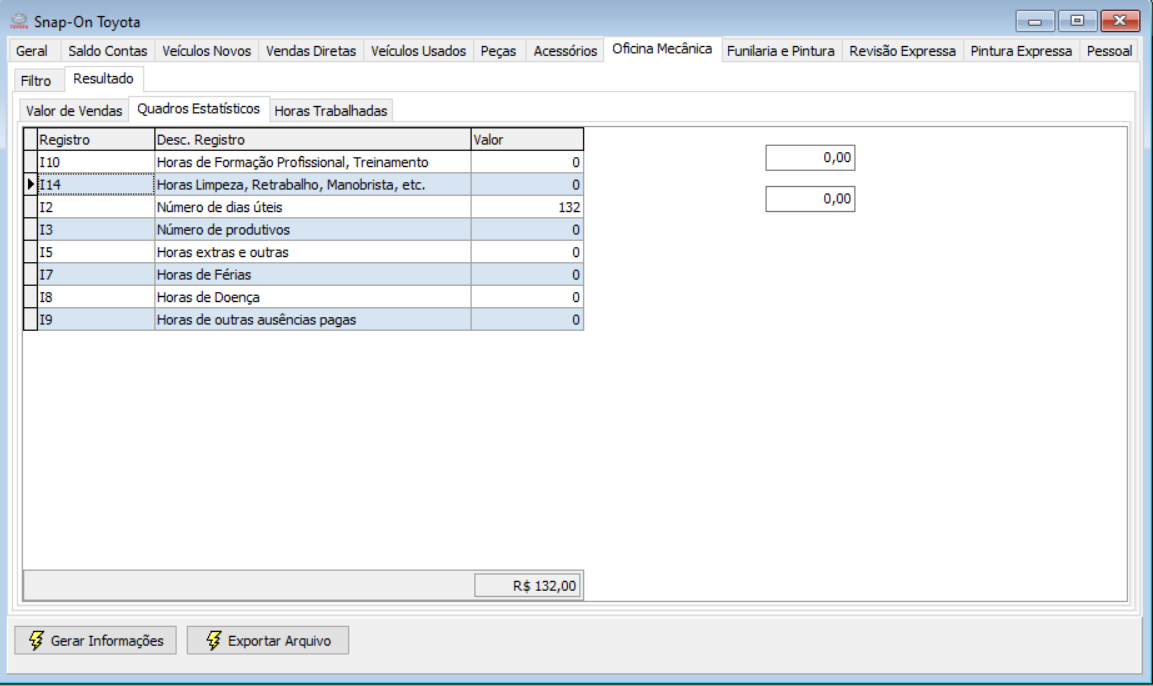The image size is (1153, 686).
Task: Click 'Número de produtivos' cell
Action: [313, 229]
